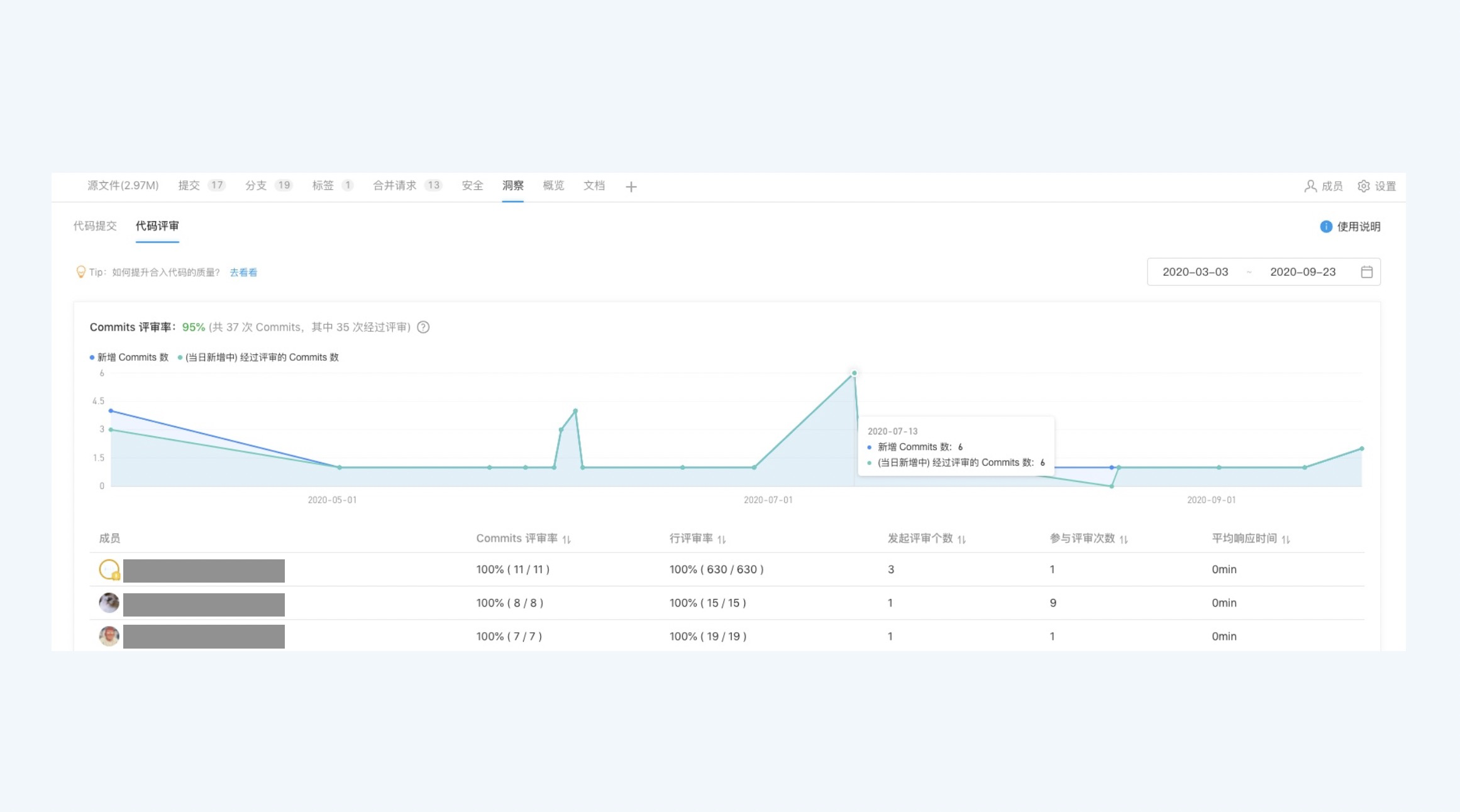Image resolution: width=1460 pixels, height=812 pixels.
Task: Click the 100% ( 19 / 19 ) cell
Action: [x=708, y=636]
